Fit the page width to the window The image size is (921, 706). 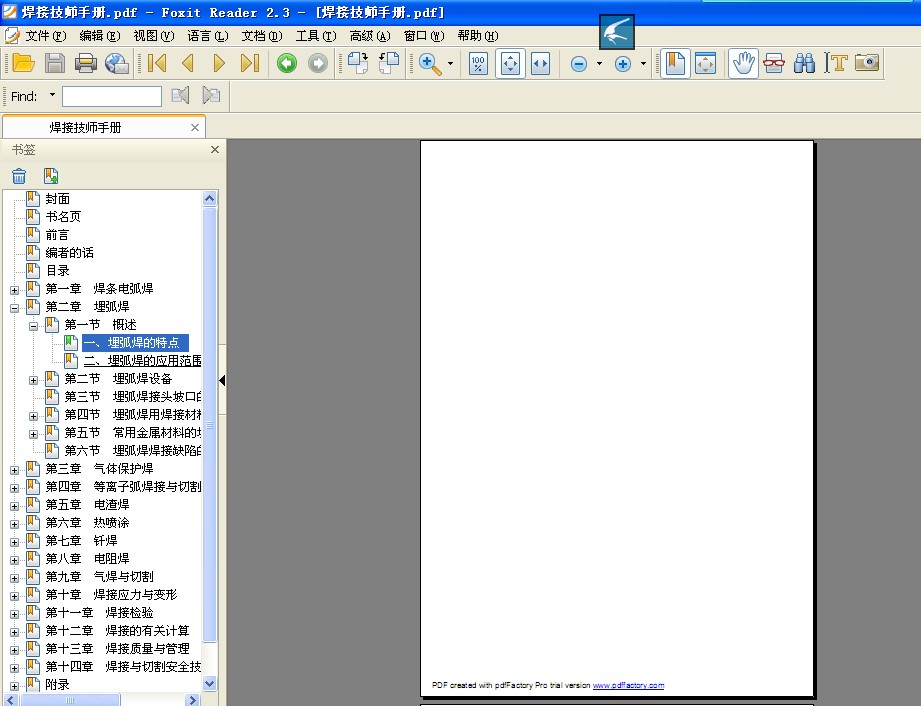coord(540,63)
